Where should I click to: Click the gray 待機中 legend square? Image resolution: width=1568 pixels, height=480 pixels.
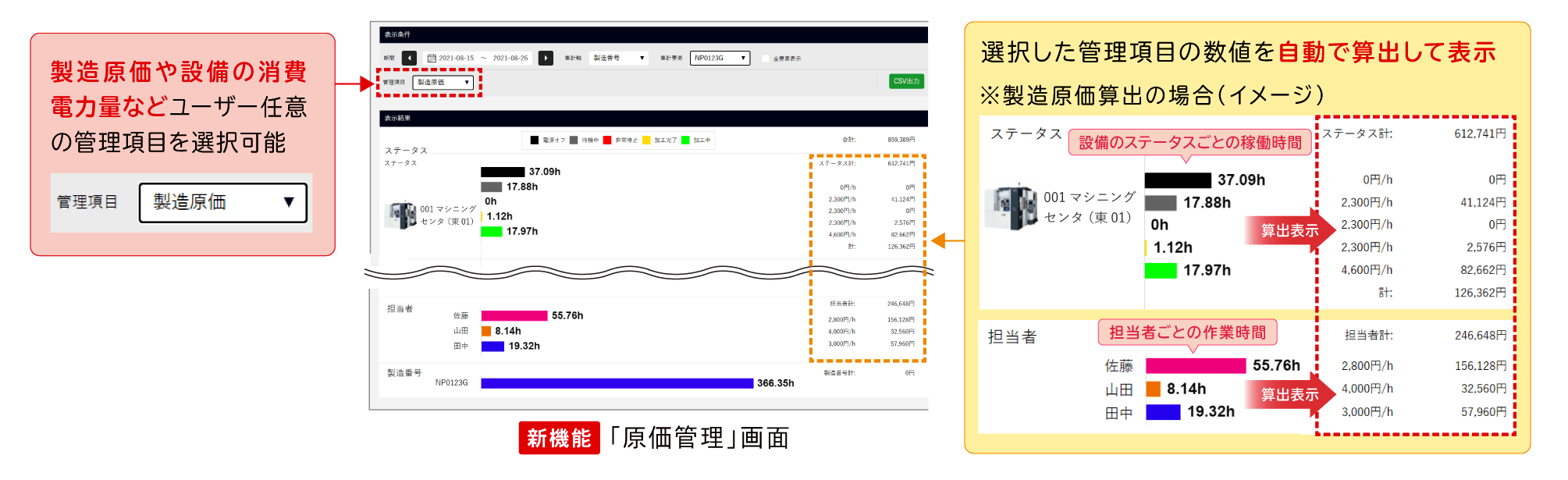pyautogui.click(x=574, y=140)
